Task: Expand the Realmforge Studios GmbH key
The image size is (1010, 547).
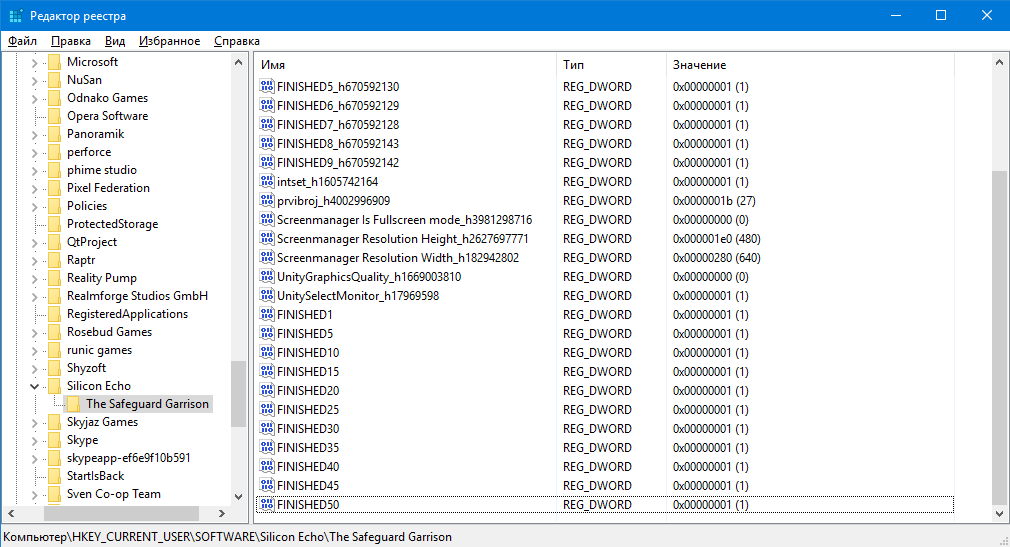Action: pos(34,297)
